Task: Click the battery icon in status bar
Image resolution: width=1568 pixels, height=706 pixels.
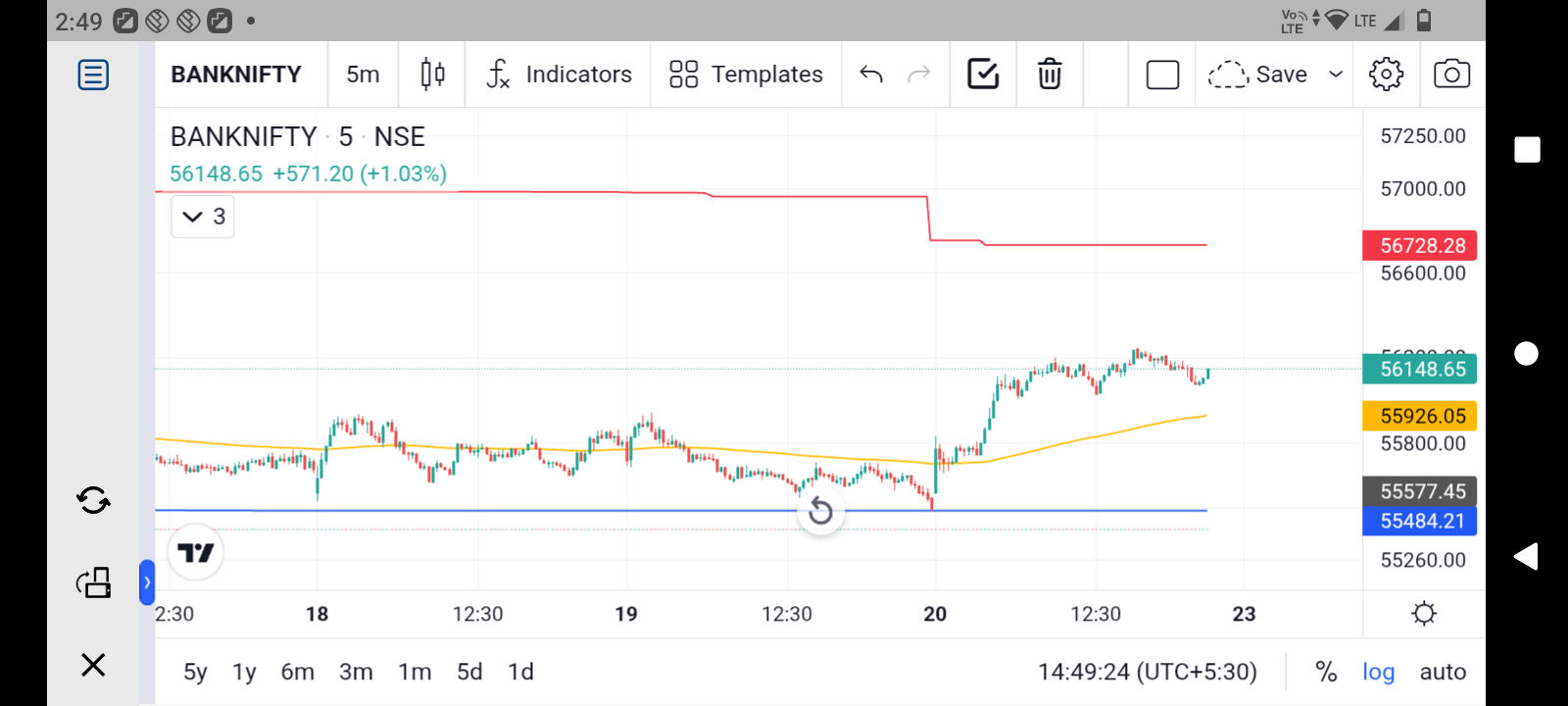Action: coord(1424,20)
